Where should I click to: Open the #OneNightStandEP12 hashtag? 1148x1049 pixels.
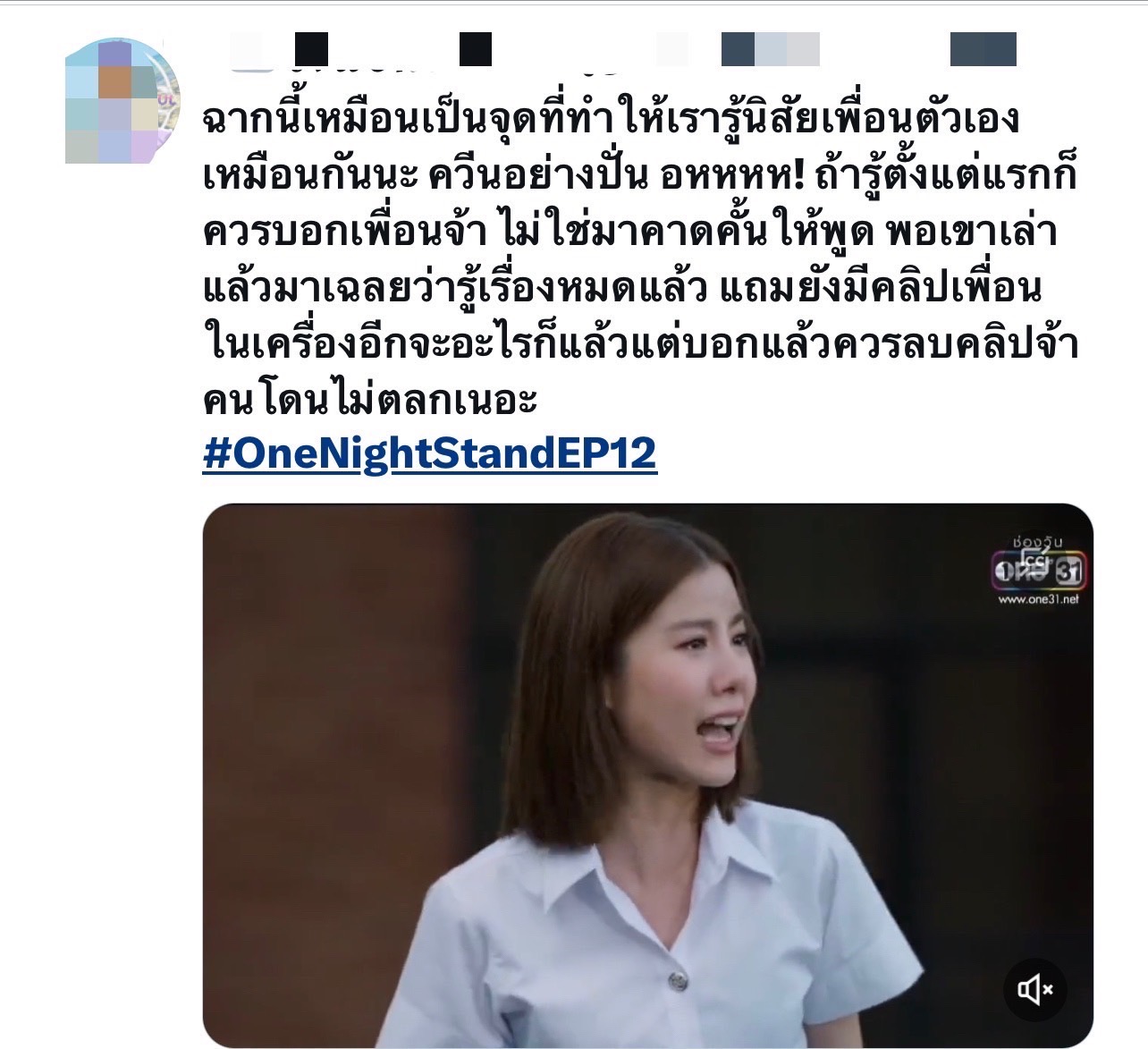[429, 453]
